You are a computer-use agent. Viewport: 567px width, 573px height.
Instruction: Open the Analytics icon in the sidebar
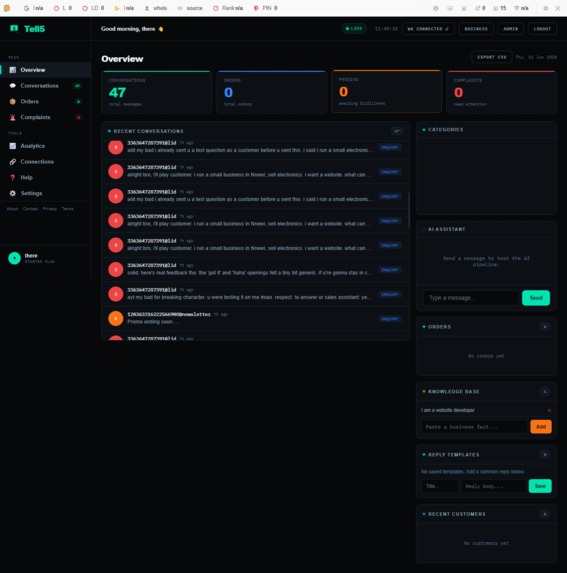click(13, 146)
